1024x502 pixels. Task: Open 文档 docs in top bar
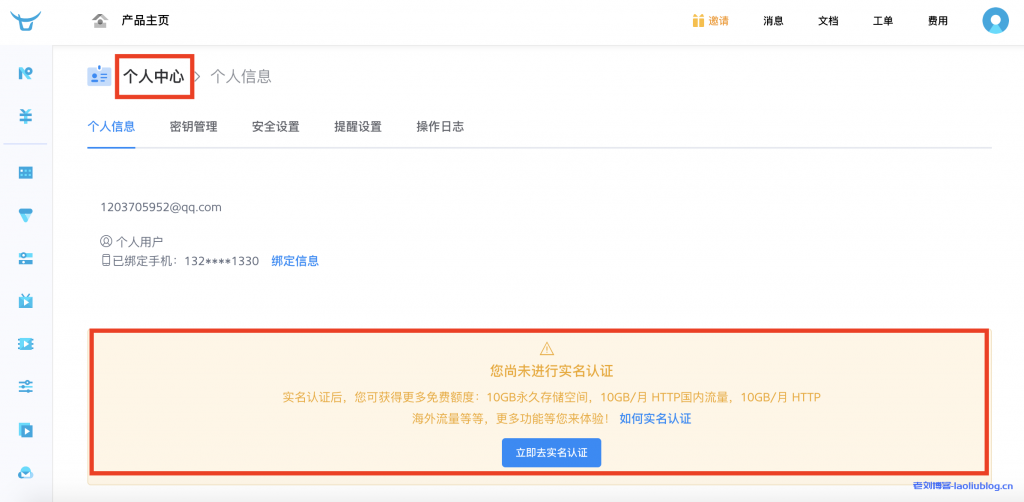click(x=828, y=21)
